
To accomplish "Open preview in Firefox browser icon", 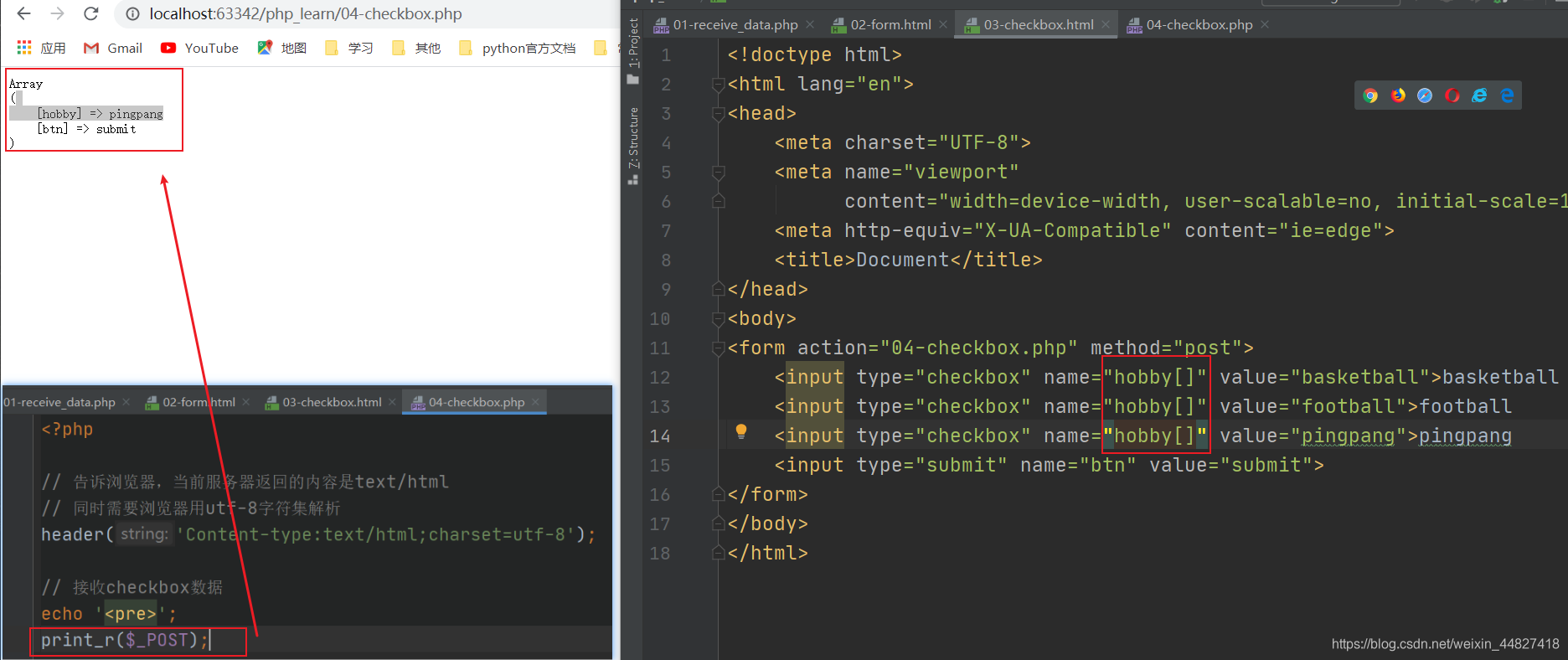I will [1398, 95].
